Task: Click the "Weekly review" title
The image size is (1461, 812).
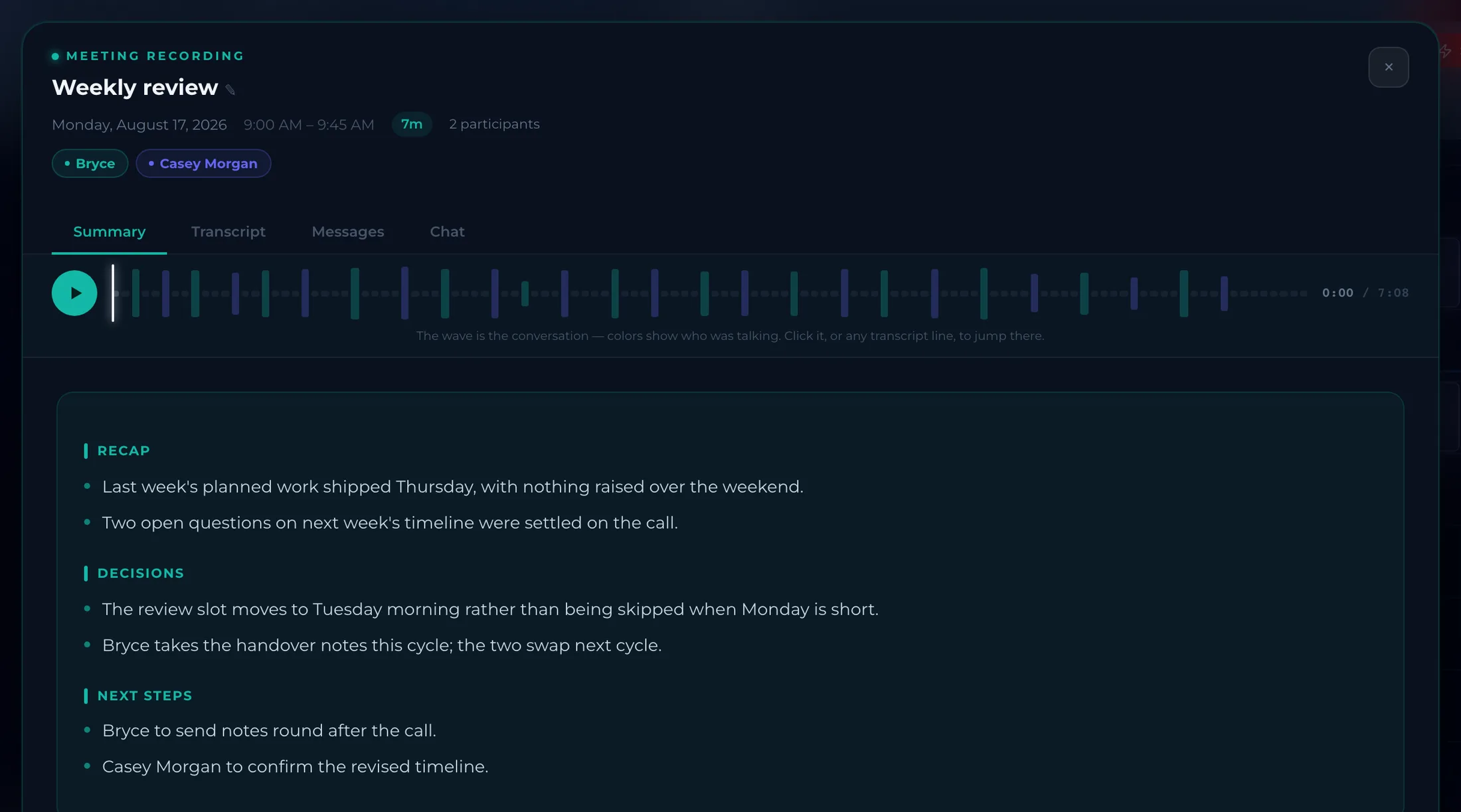Action: [135, 87]
